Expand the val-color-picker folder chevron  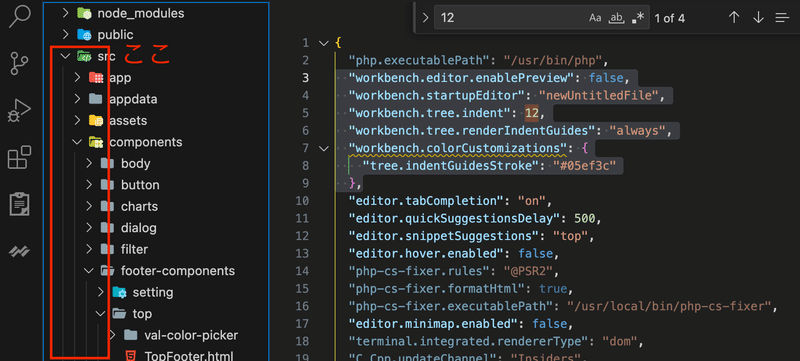pyautogui.click(x=113, y=335)
